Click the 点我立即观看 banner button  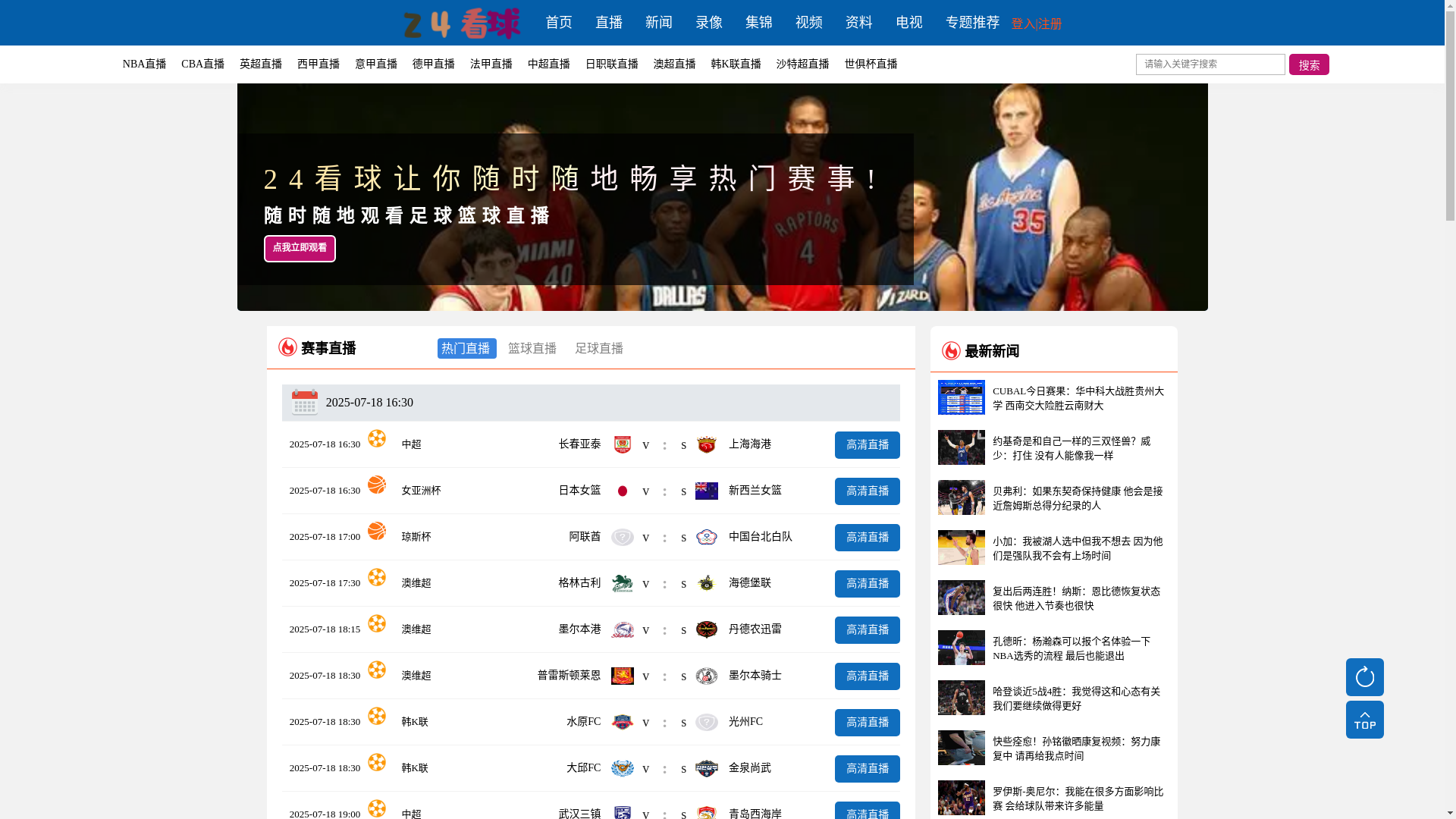(x=300, y=249)
